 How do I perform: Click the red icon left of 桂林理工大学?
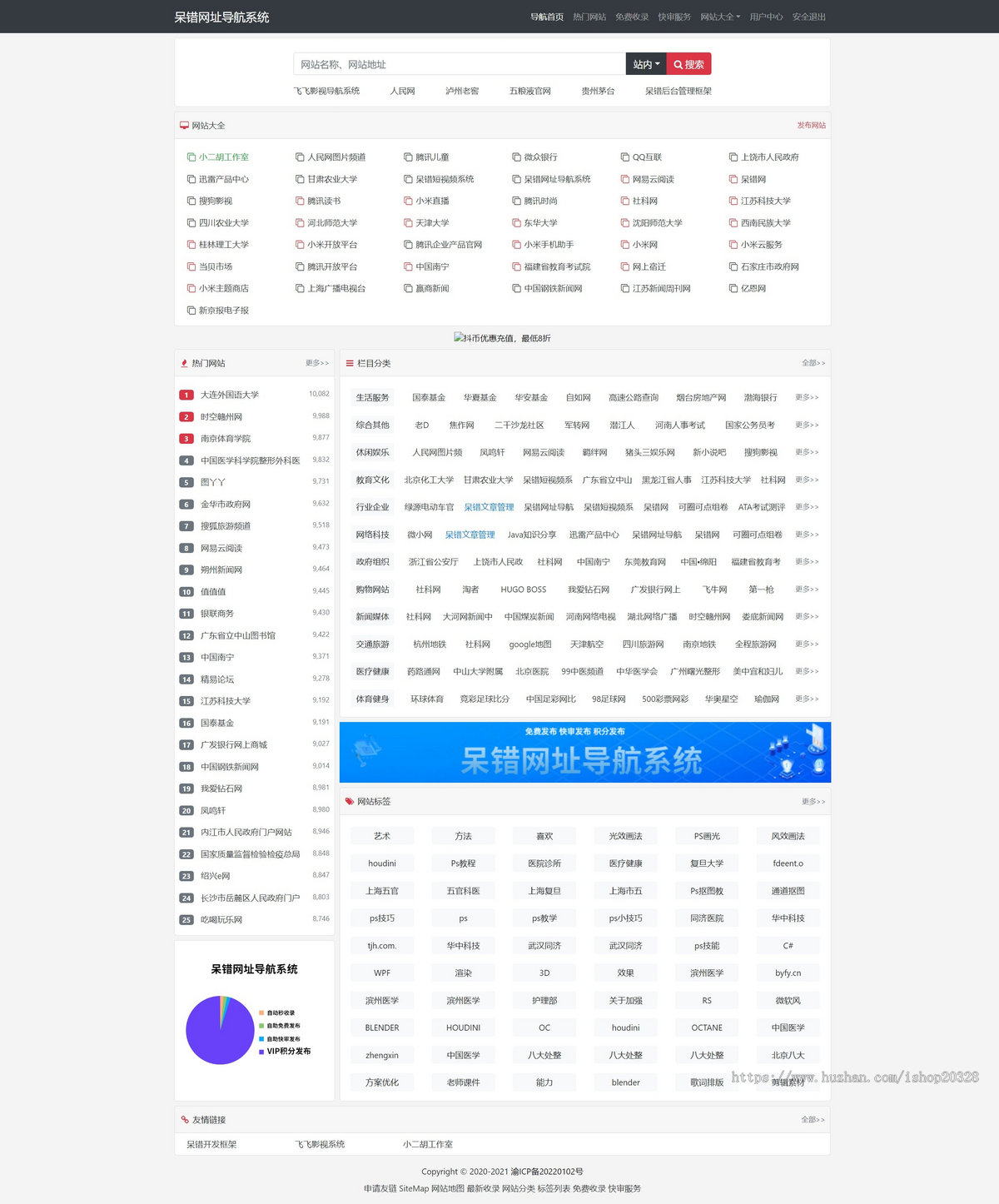(x=191, y=245)
